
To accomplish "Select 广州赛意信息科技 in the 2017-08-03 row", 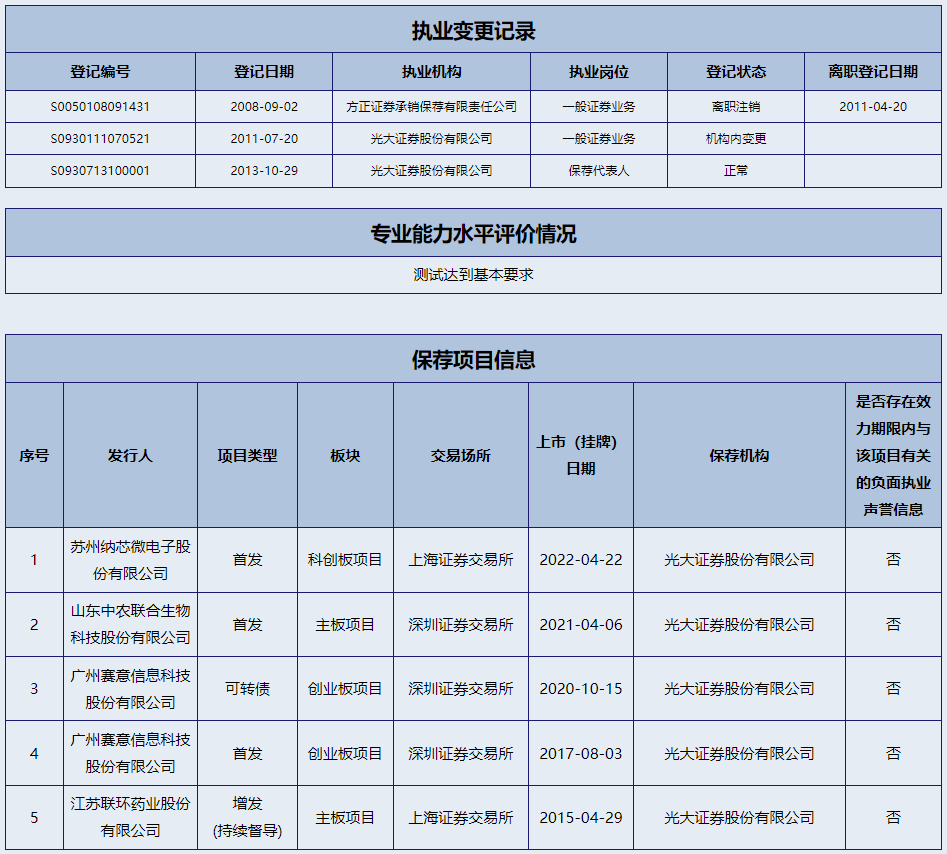I will click(x=130, y=753).
